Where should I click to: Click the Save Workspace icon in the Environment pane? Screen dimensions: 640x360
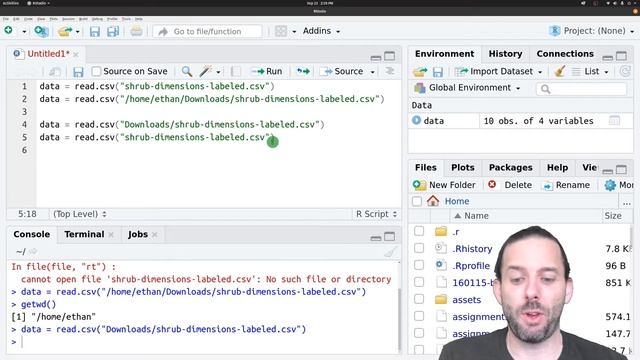438,72
